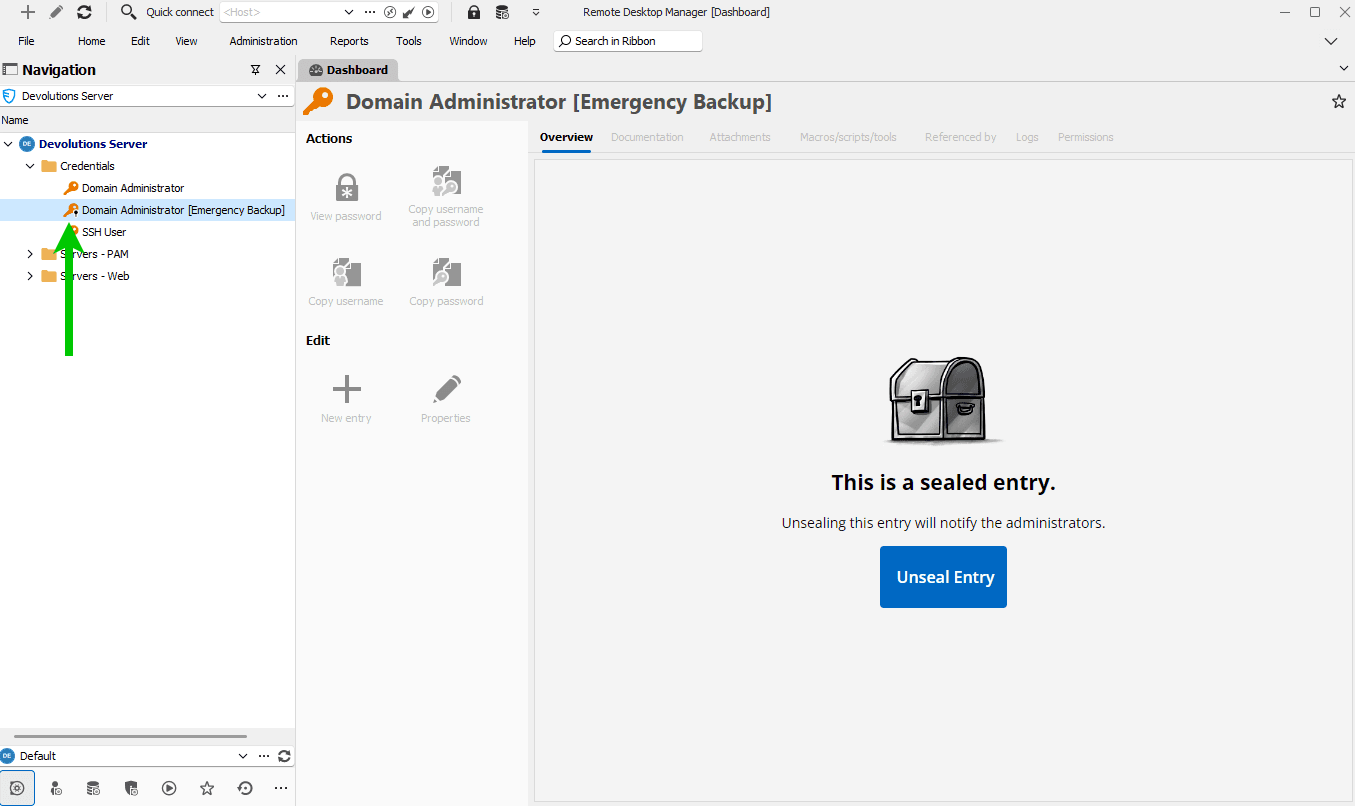Click the plus icon to add entry

point(28,12)
